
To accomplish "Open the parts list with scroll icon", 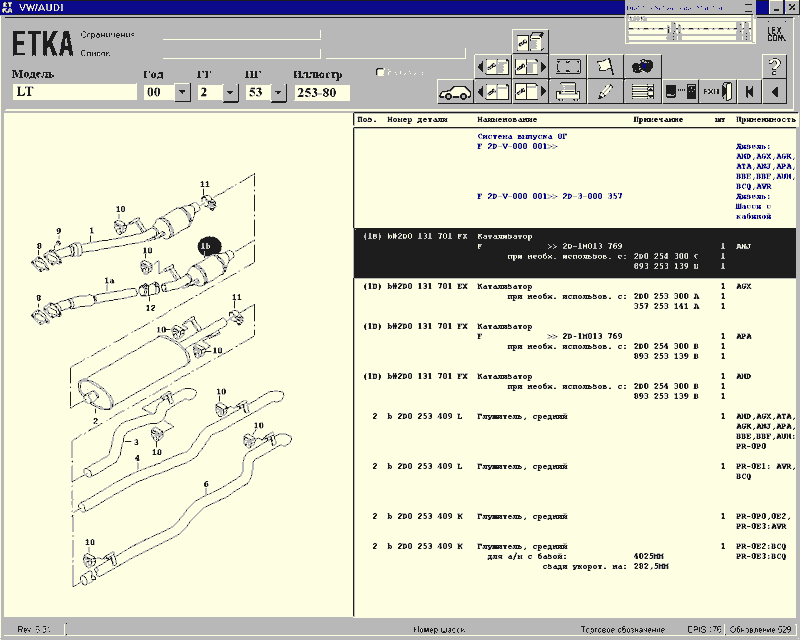I will click(x=642, y=92).
